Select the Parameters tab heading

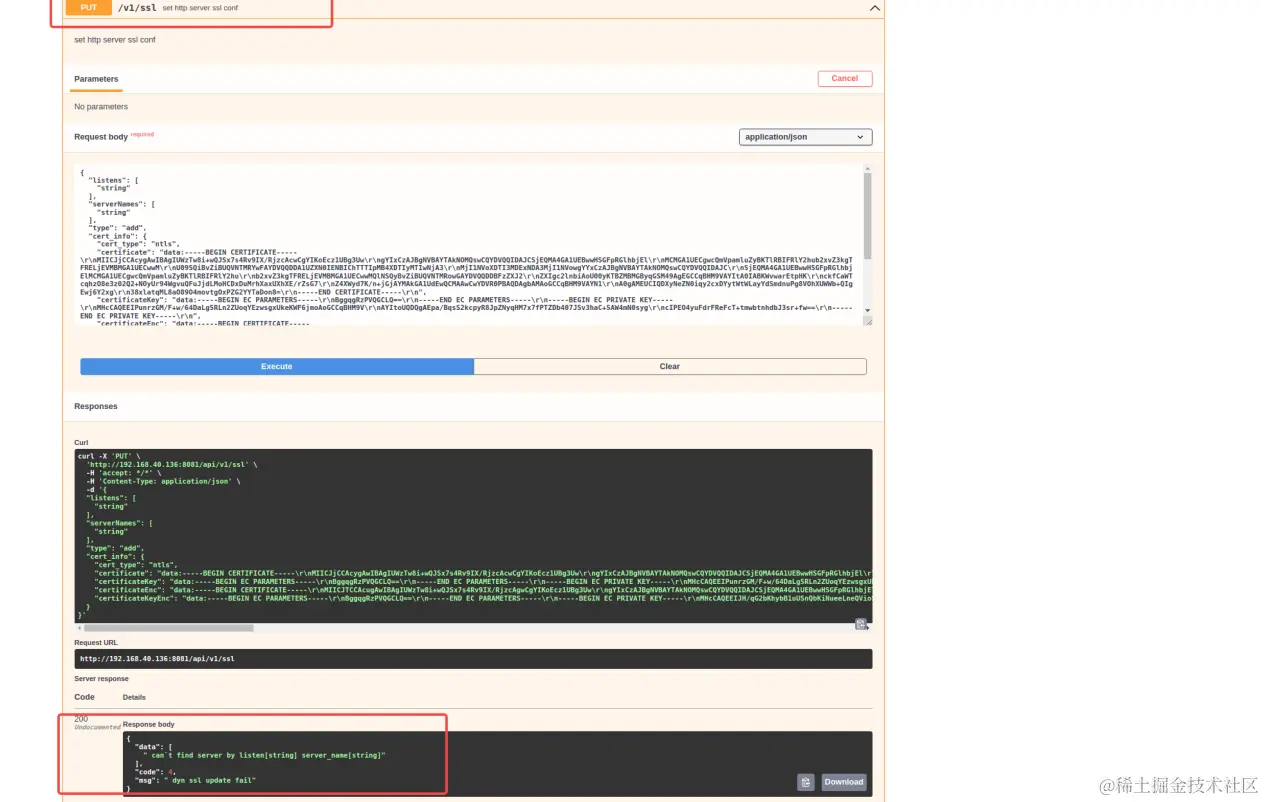pos(96,79)
